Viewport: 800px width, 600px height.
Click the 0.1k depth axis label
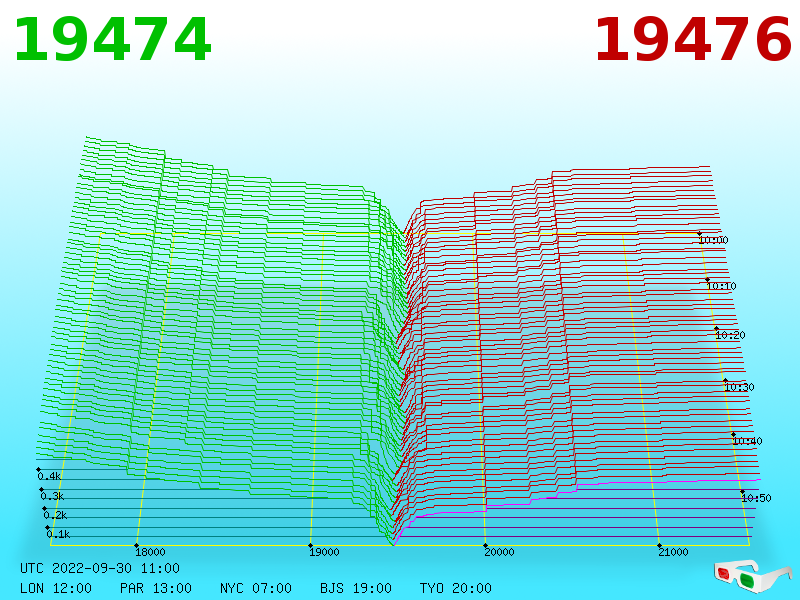(x=58, y=534)
